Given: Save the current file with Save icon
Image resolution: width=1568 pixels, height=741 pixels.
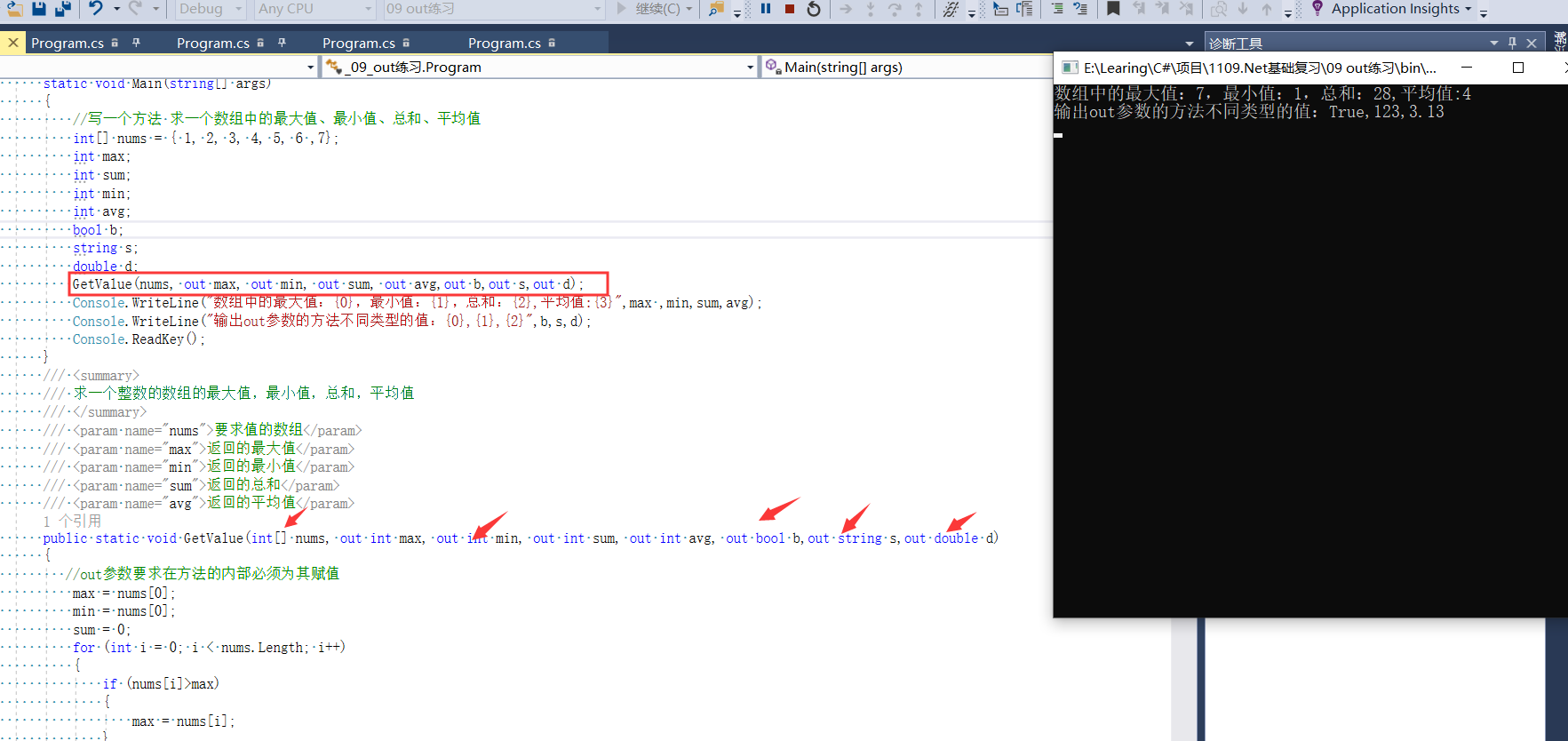Looking at the screenshot, I should [38, 8].
